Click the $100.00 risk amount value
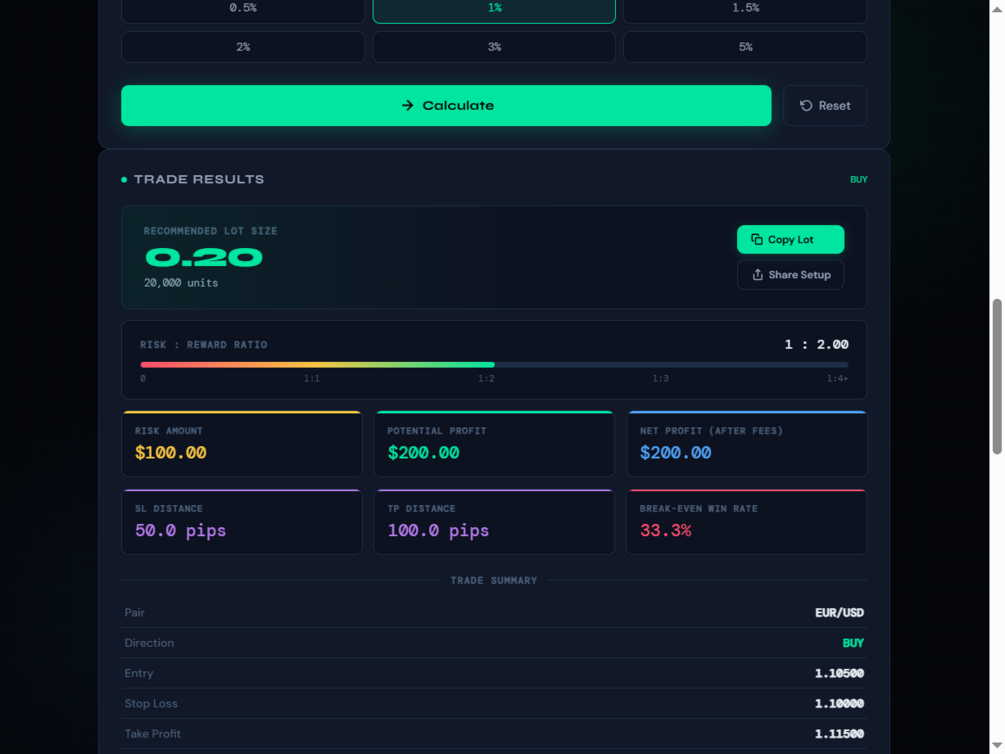The width and height of the screenshot is (1005, 754). click(x=170, y=453)
